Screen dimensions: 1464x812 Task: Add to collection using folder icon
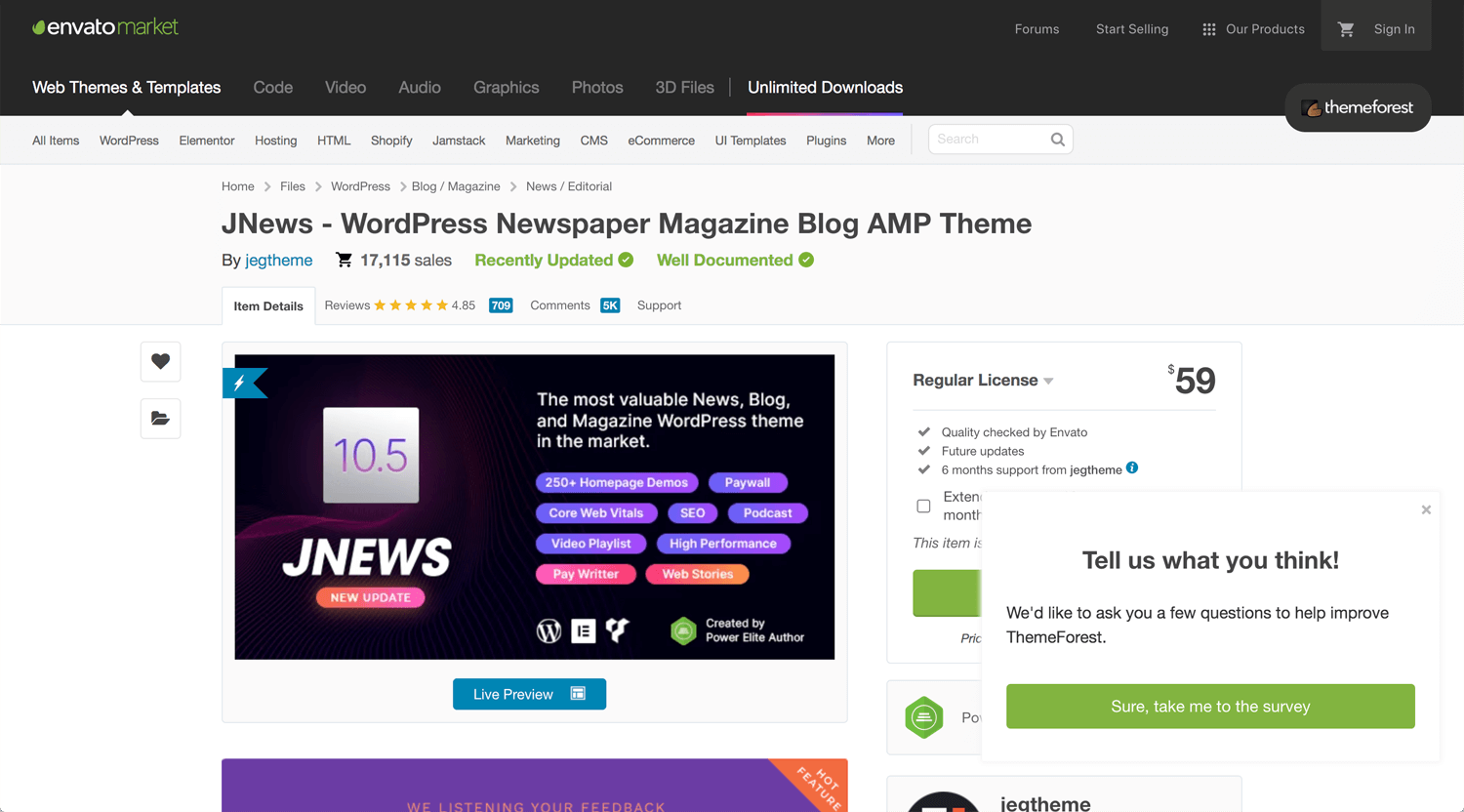[x=160, y=419]
